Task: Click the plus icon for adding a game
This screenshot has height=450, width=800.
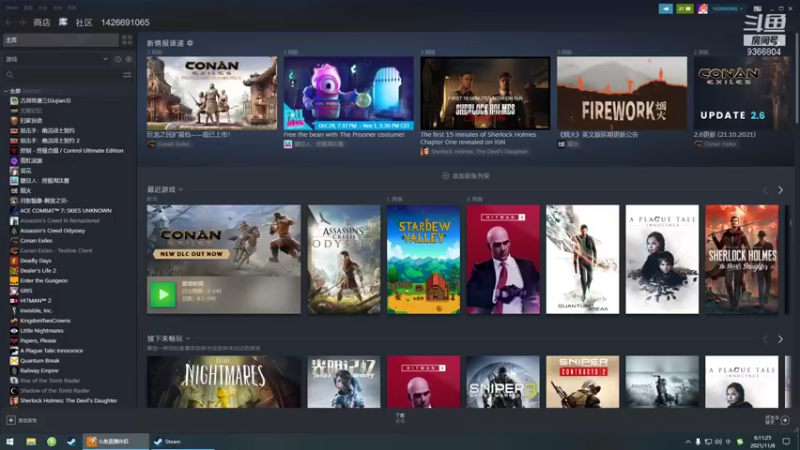Action: coord(11,420)
